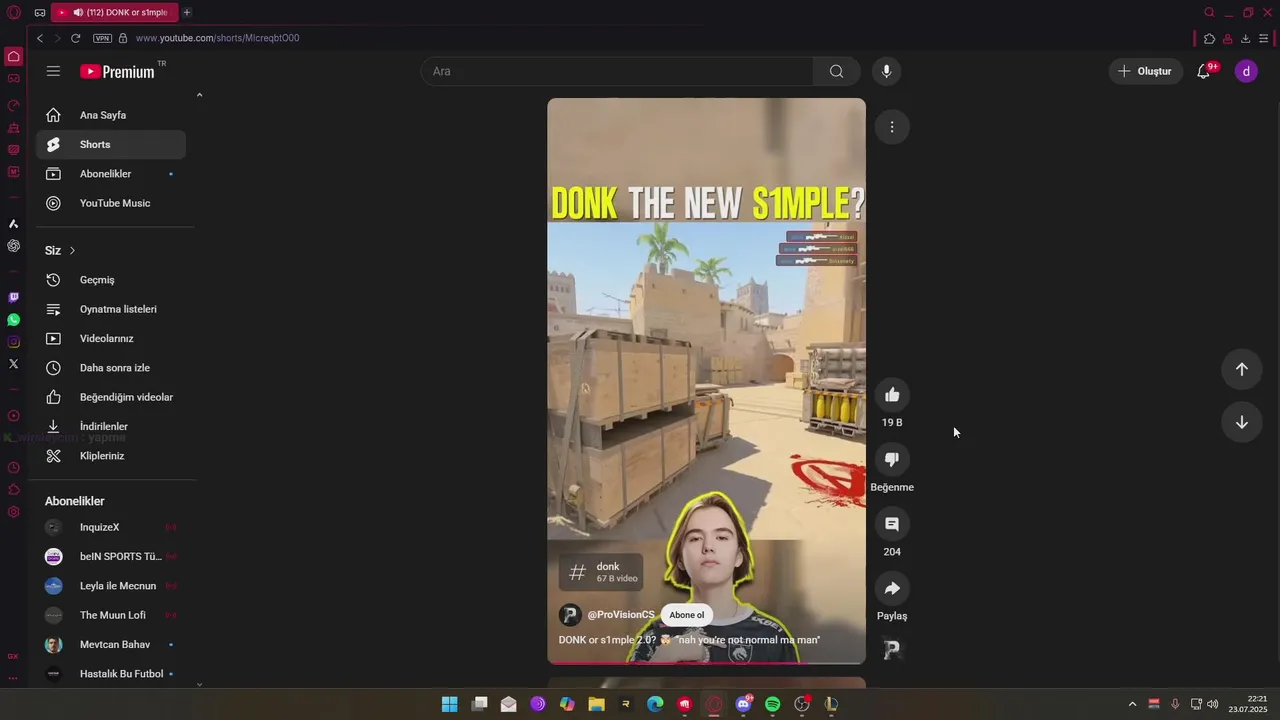The width and height of the screenshot is (1280, 720).
Task: Toggle the Opera VPN badge
Action: (x=102, y=38)
